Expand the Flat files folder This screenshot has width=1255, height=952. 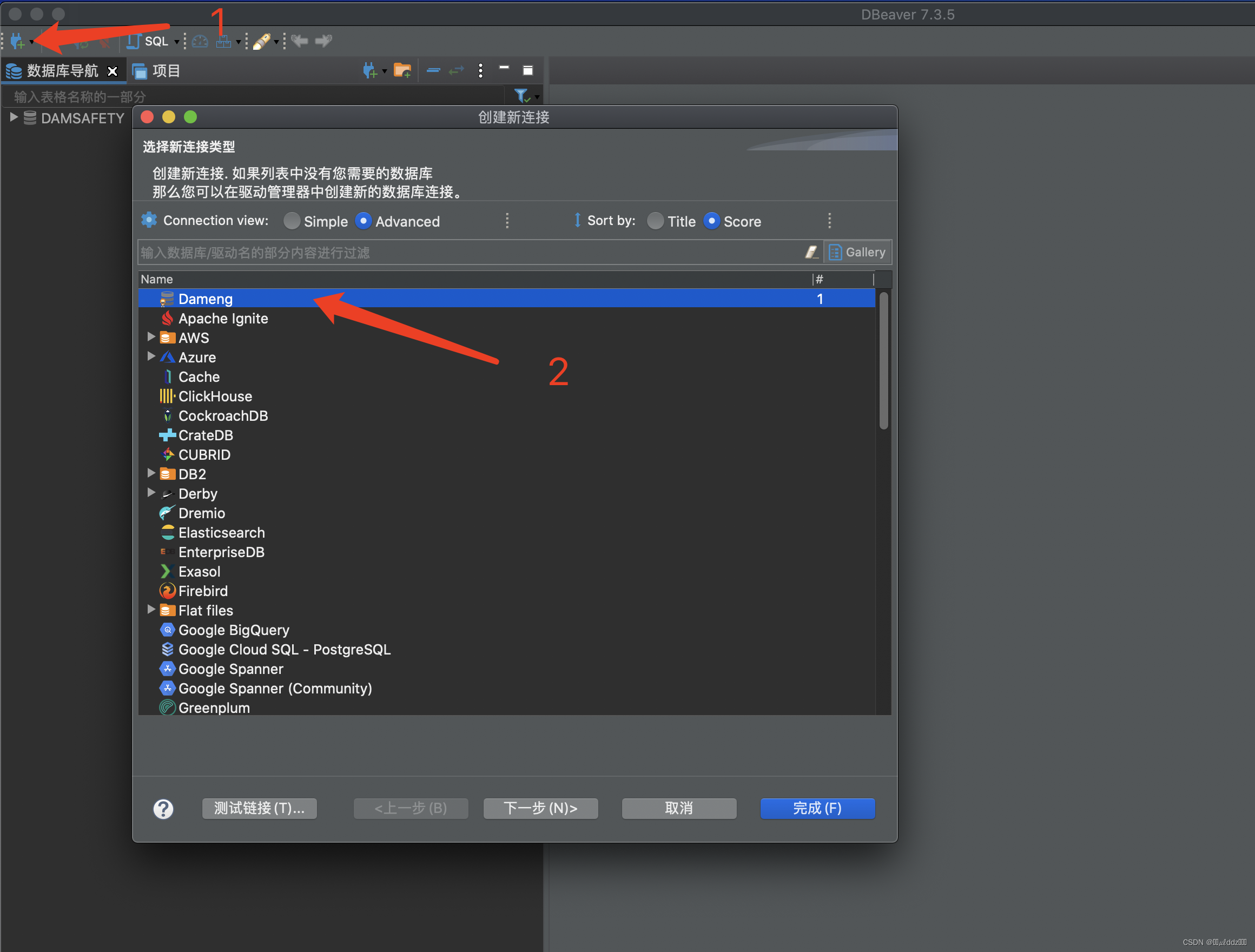151,609
